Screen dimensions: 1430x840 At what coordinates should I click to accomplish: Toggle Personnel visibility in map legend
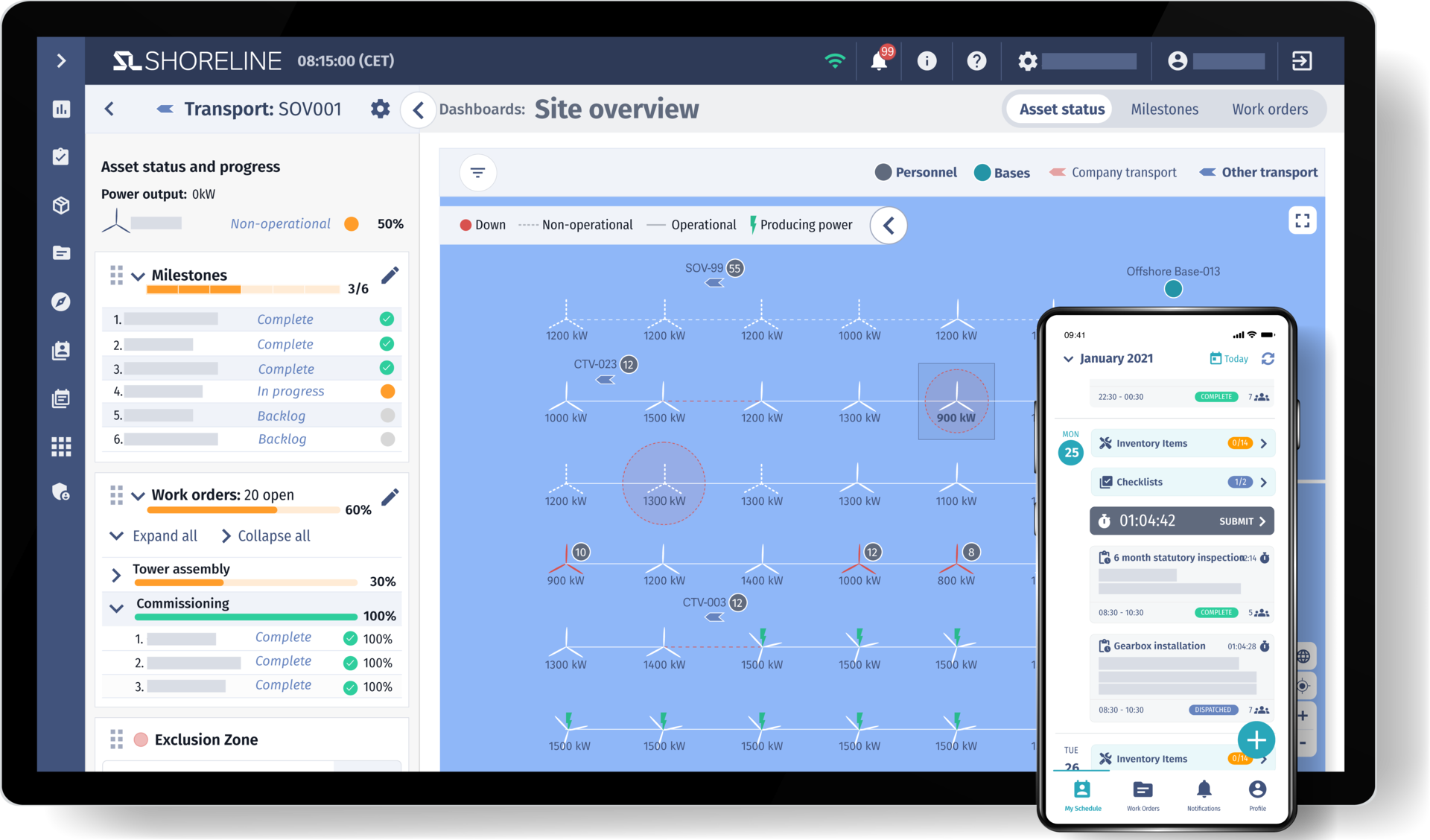[x=915, y=173]
